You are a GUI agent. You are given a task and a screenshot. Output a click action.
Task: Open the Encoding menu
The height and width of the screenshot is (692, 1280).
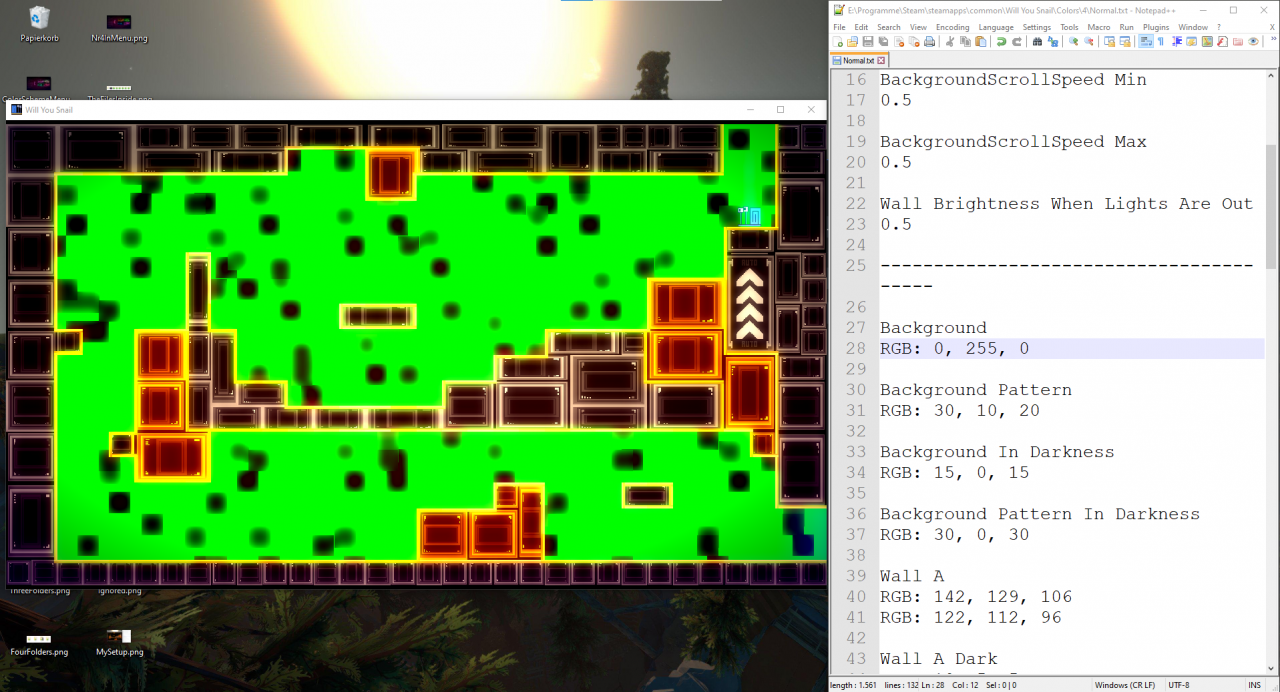click(952, 27)
